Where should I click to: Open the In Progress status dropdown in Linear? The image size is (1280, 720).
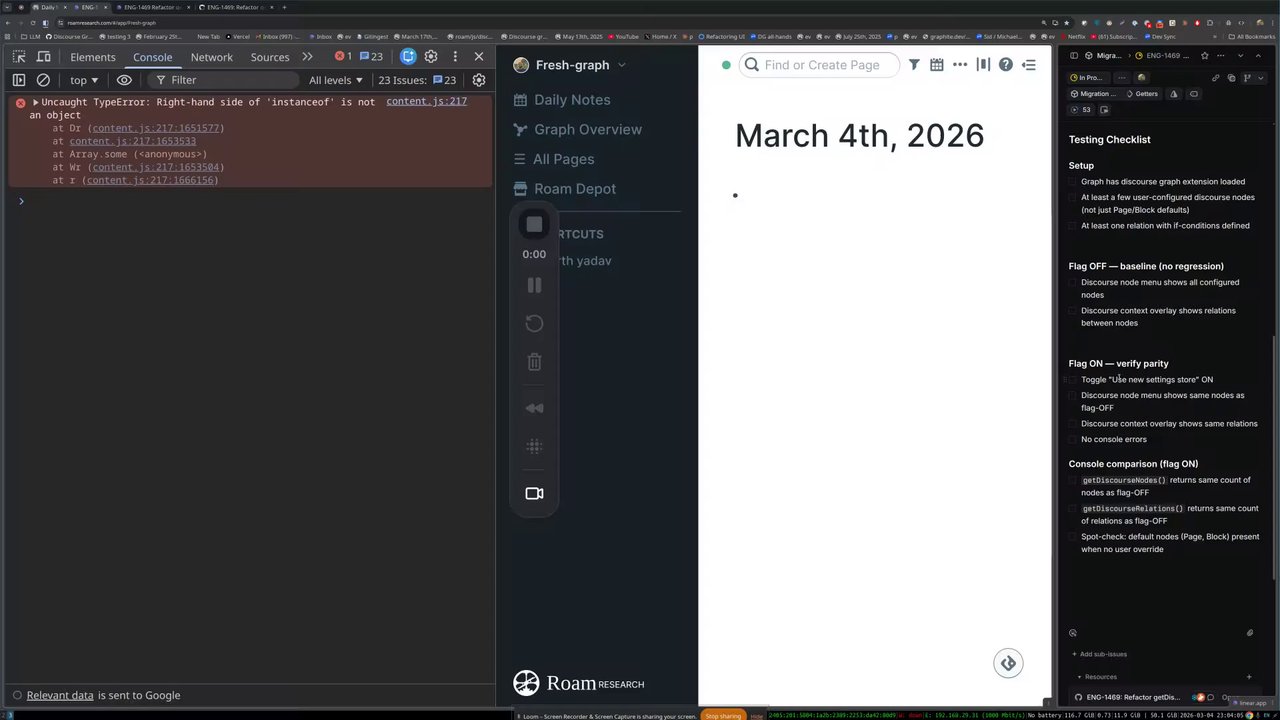pyautogui.click(x=1087, y=77)
